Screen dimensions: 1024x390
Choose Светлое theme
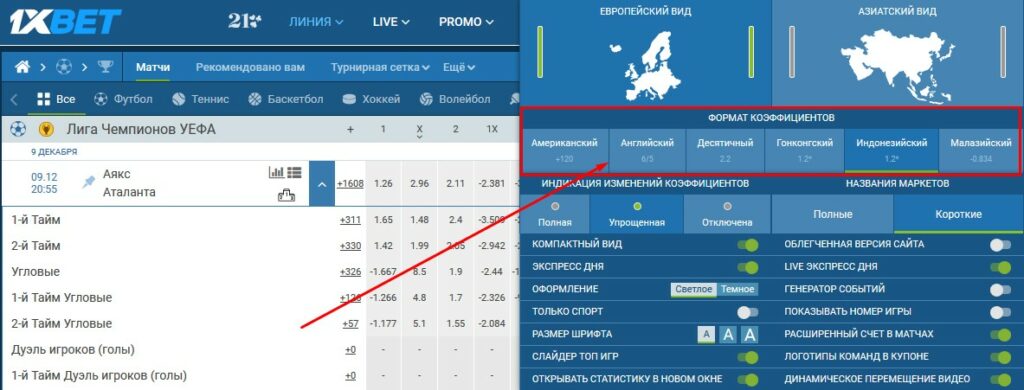tap(693, 289)
